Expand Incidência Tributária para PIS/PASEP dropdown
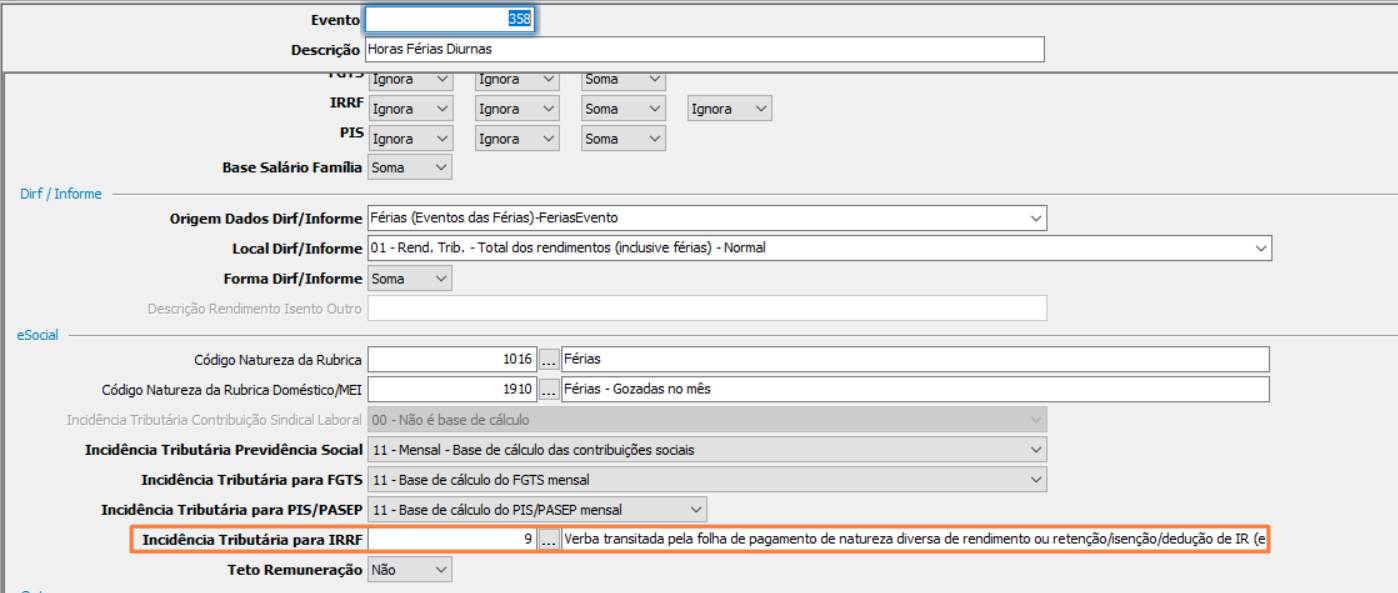Screen dimensions: 1398x593 (537, 510)
